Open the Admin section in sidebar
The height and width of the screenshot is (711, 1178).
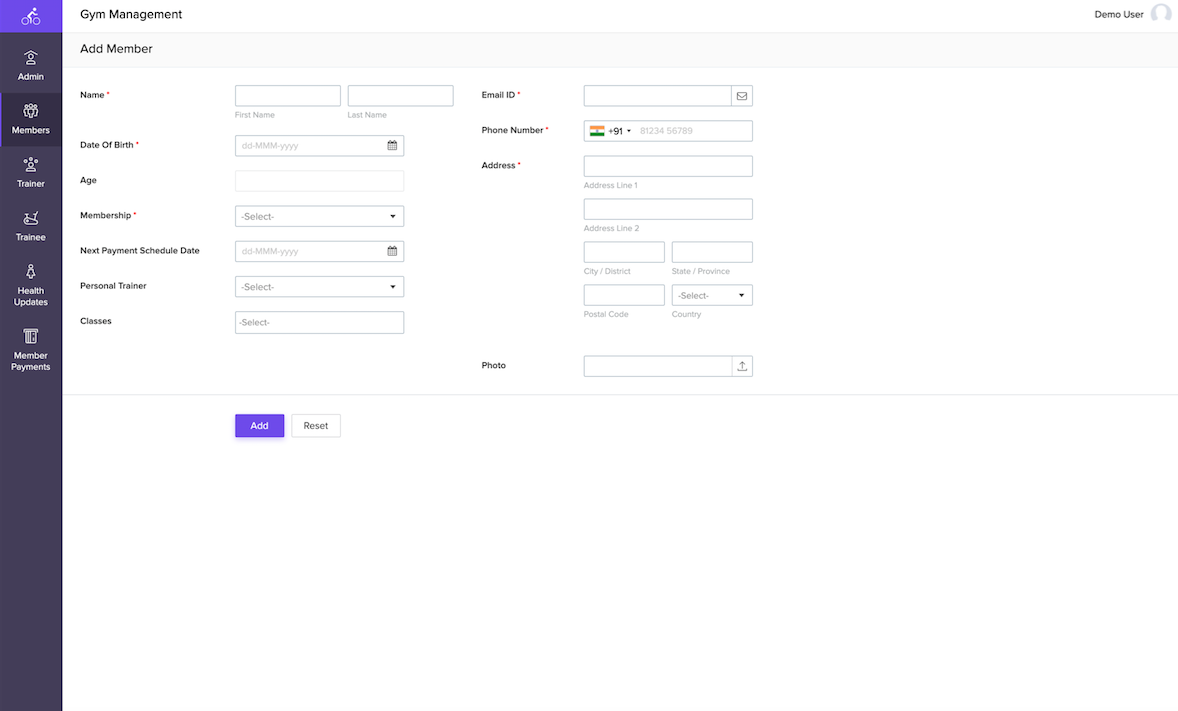(31, 66)
